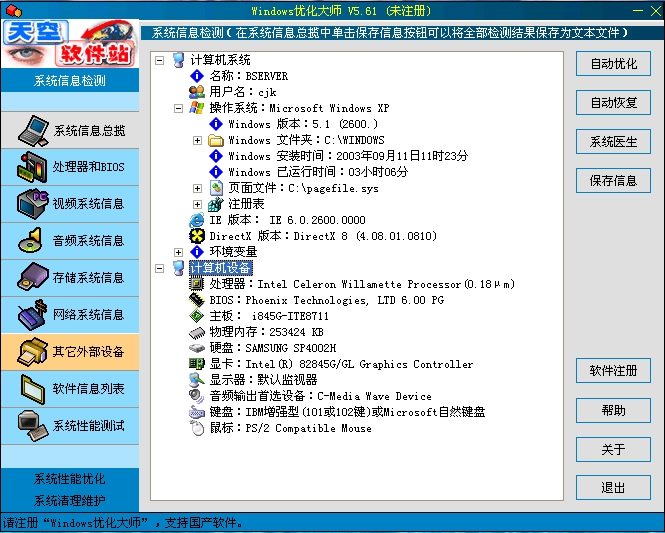Expand the 环境变量 node
The height and width of the screenshot is (533, 665).
(179, 252)
